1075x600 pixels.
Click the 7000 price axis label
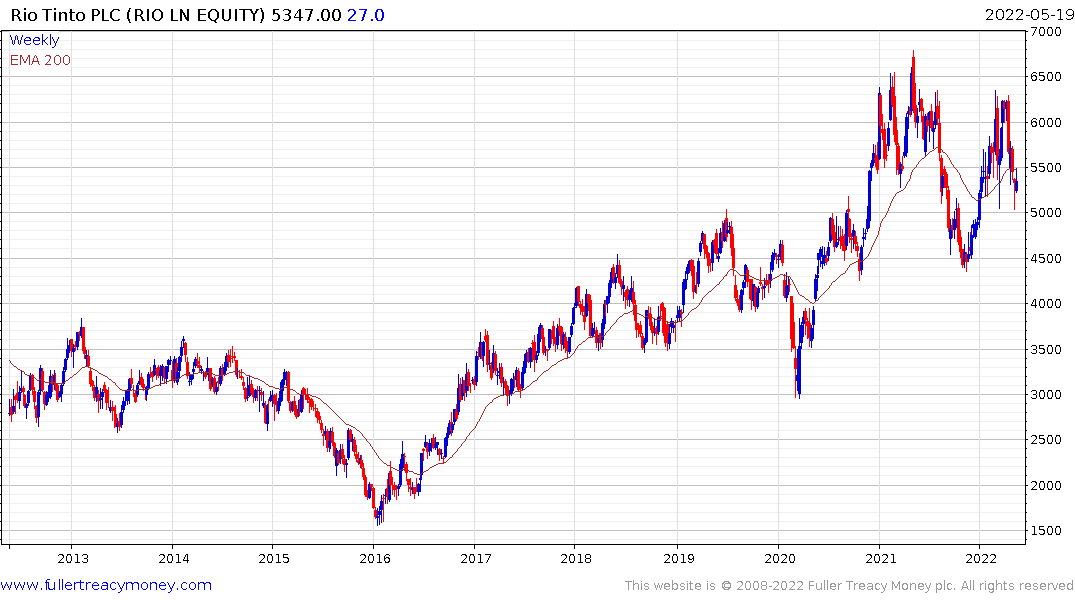(x=1046, y=32)
